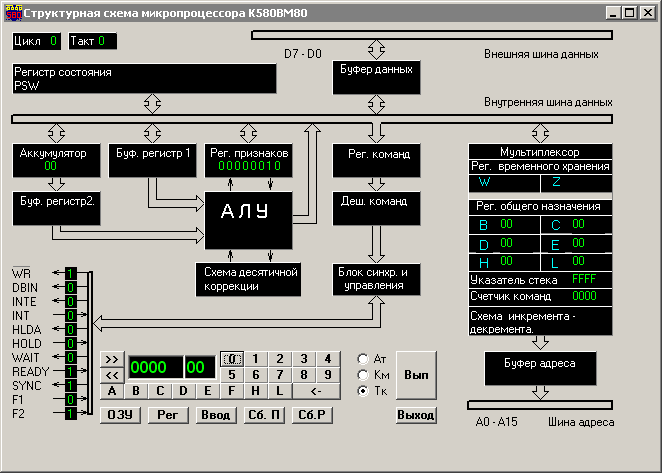Screen dimensions: 662x473
Task: Click the Выход exit button
Action: tap(416, 414)
